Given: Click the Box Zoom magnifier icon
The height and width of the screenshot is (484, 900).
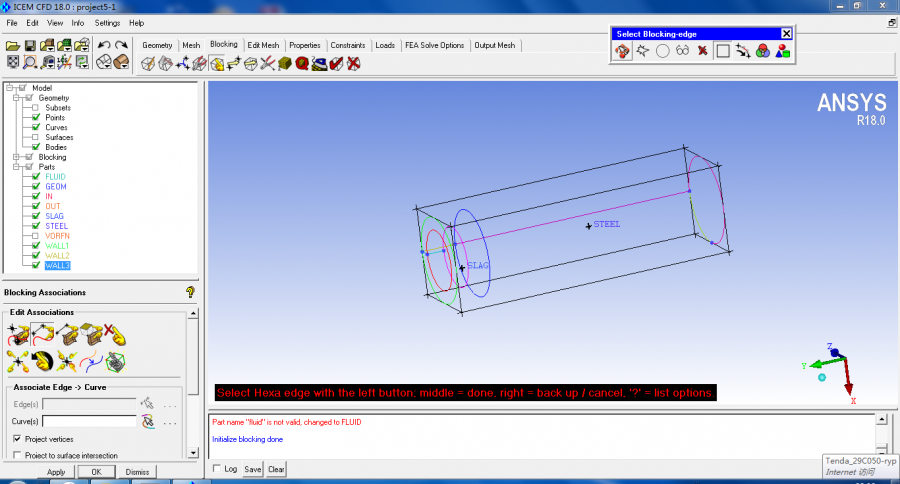Looking at the screenshot, I should point(30,63).
